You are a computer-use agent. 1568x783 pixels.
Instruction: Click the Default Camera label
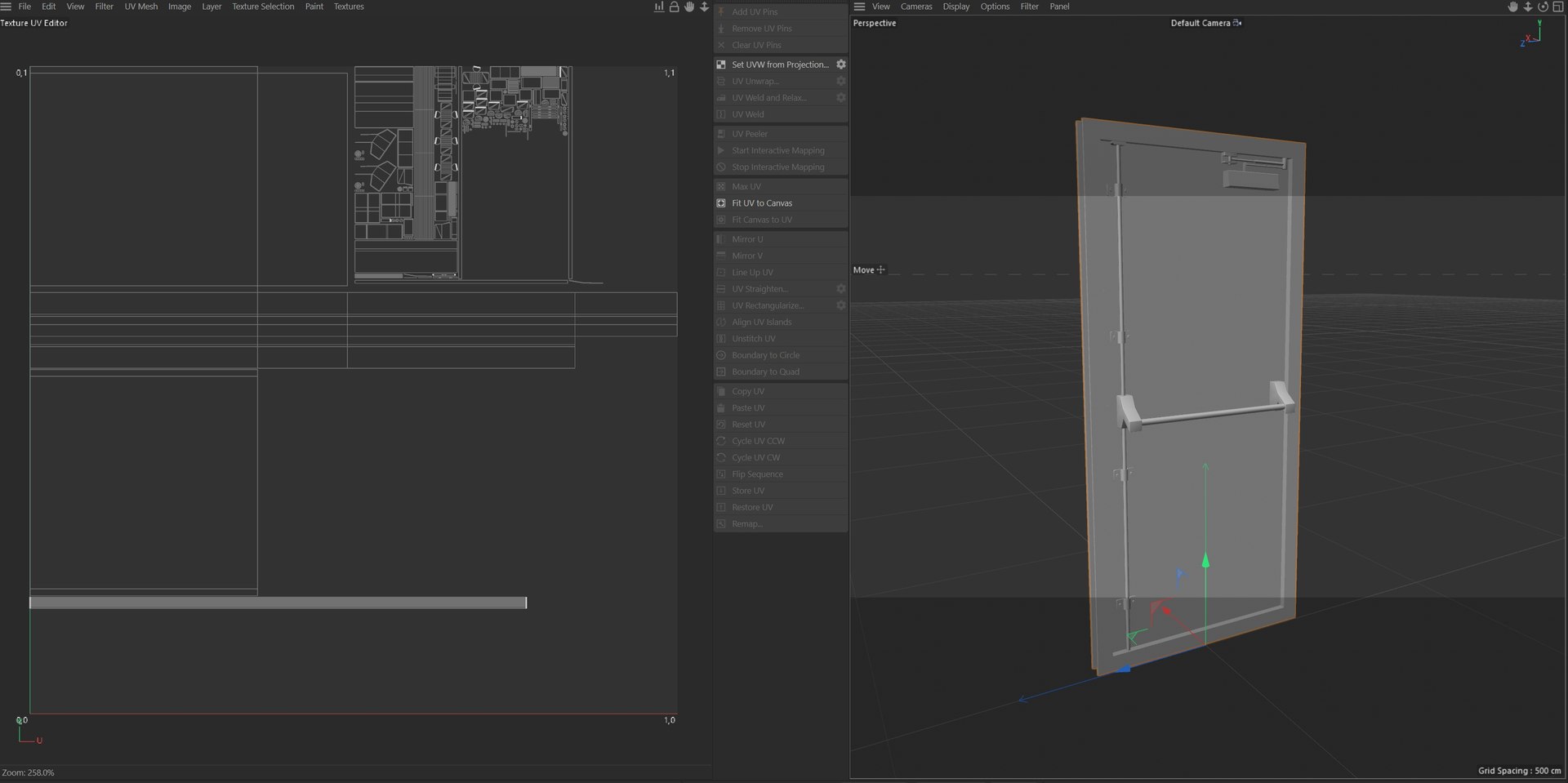(x=1200, y=23)
